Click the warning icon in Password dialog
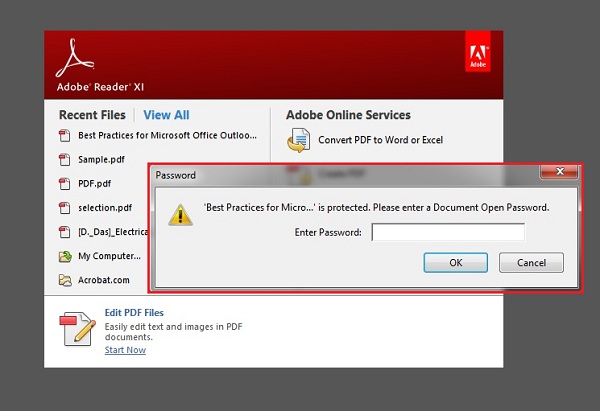The height and width of the screenshot is (411, 600). pos(180,214)
